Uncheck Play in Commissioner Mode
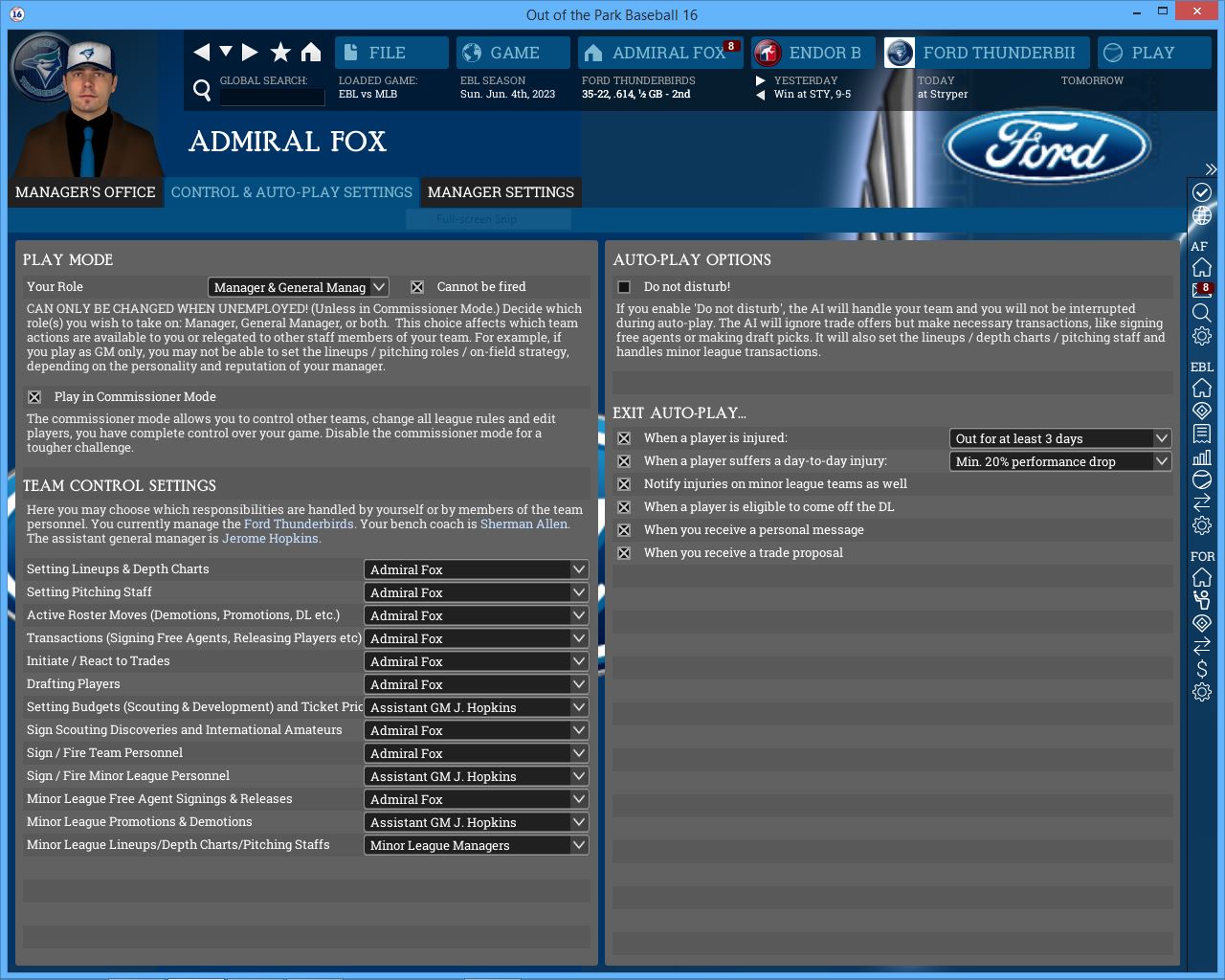 34,397
